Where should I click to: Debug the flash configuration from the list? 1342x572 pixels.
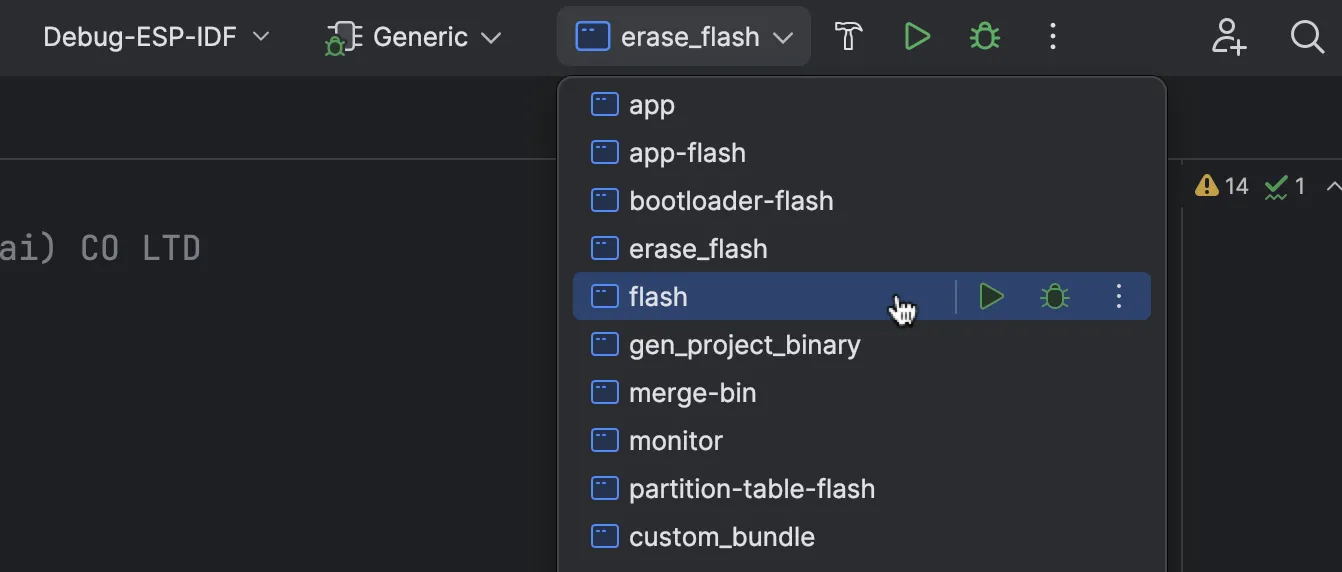tap(1055, 297)
